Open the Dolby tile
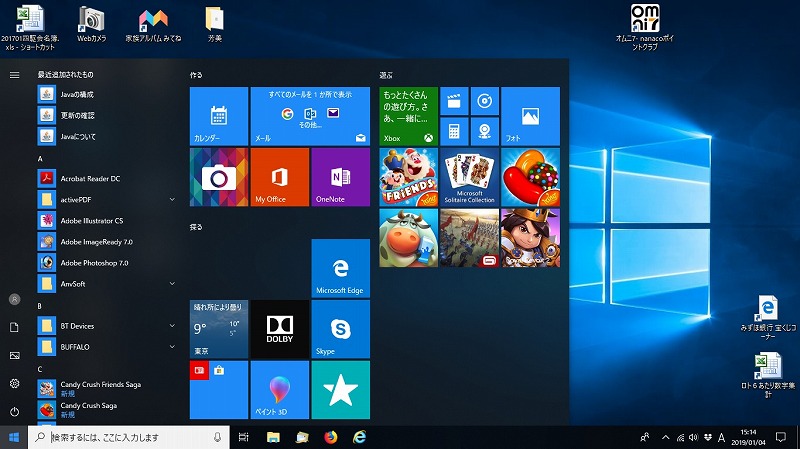 (x=280, y=329)
